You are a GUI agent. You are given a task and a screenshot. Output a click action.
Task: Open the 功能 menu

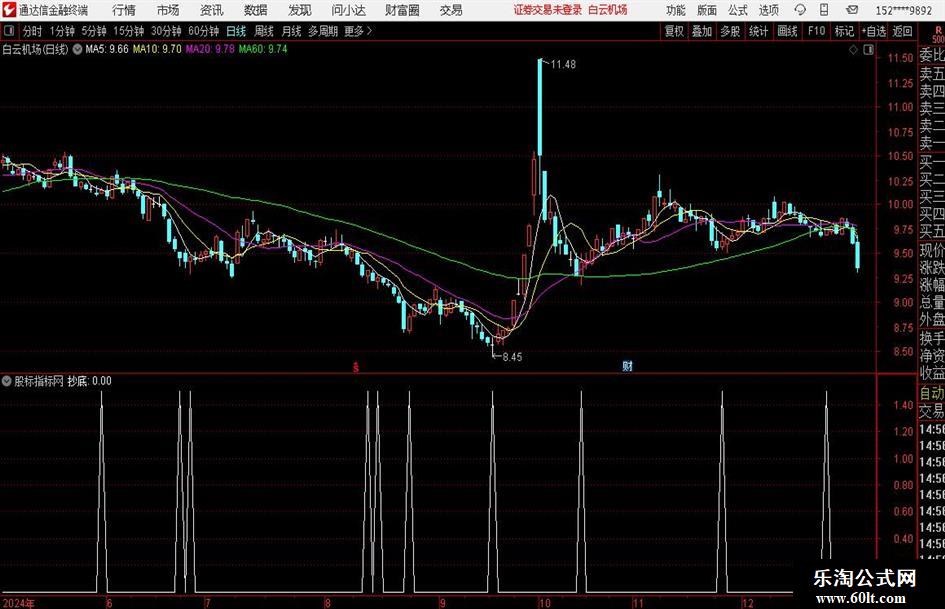[676, 10]
